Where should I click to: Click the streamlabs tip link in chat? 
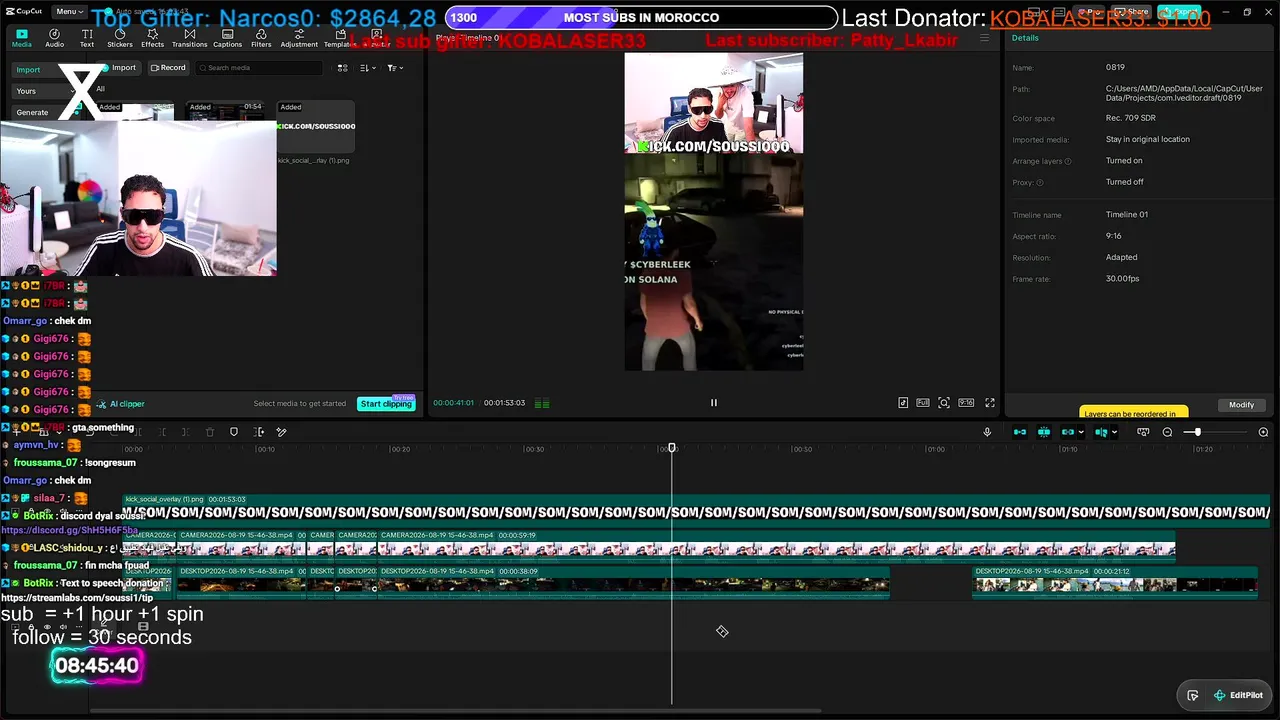tap(77, 598)
